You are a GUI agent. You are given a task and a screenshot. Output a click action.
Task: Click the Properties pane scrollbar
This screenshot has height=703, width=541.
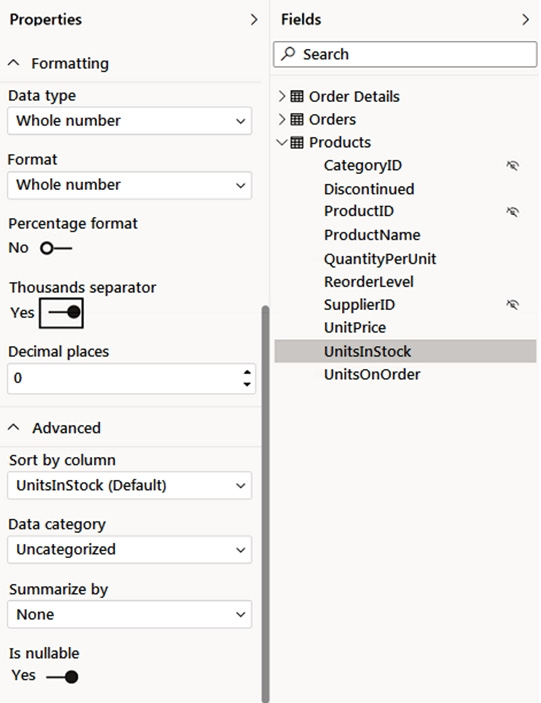click(265, 503)
